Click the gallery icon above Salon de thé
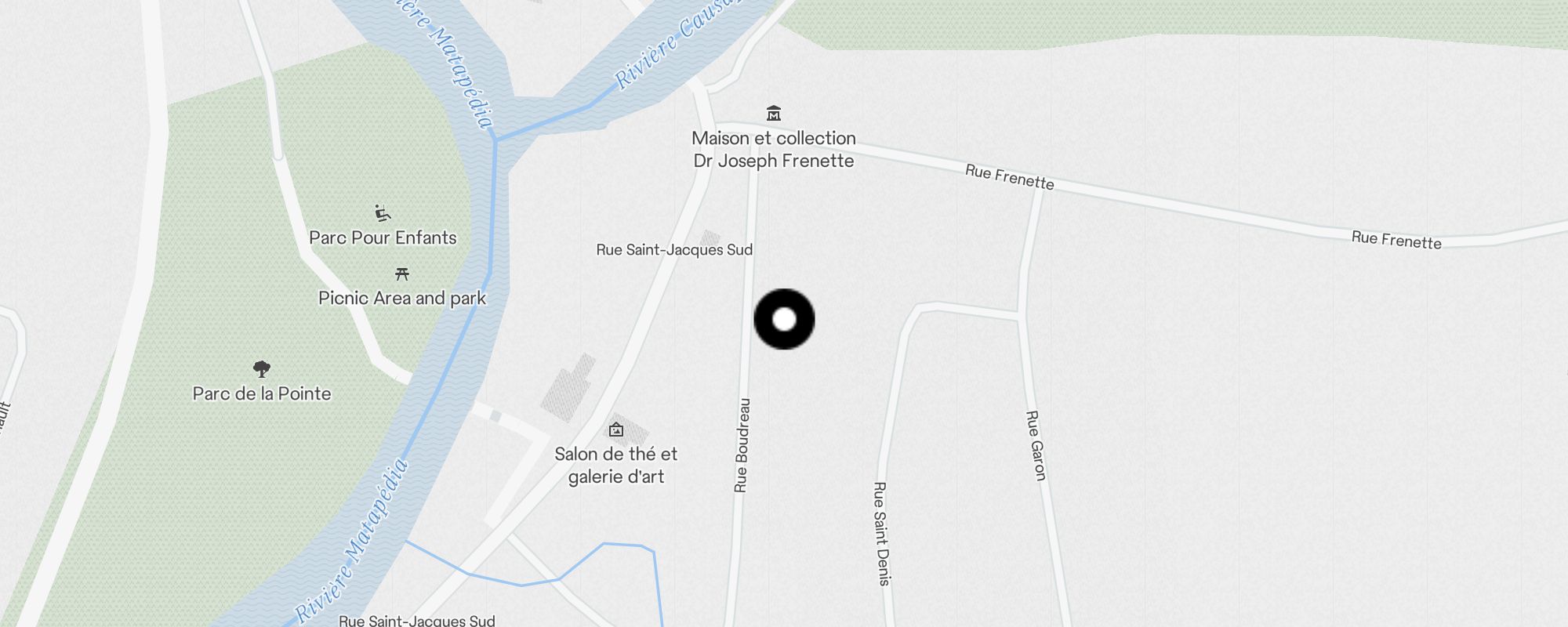 616,429
